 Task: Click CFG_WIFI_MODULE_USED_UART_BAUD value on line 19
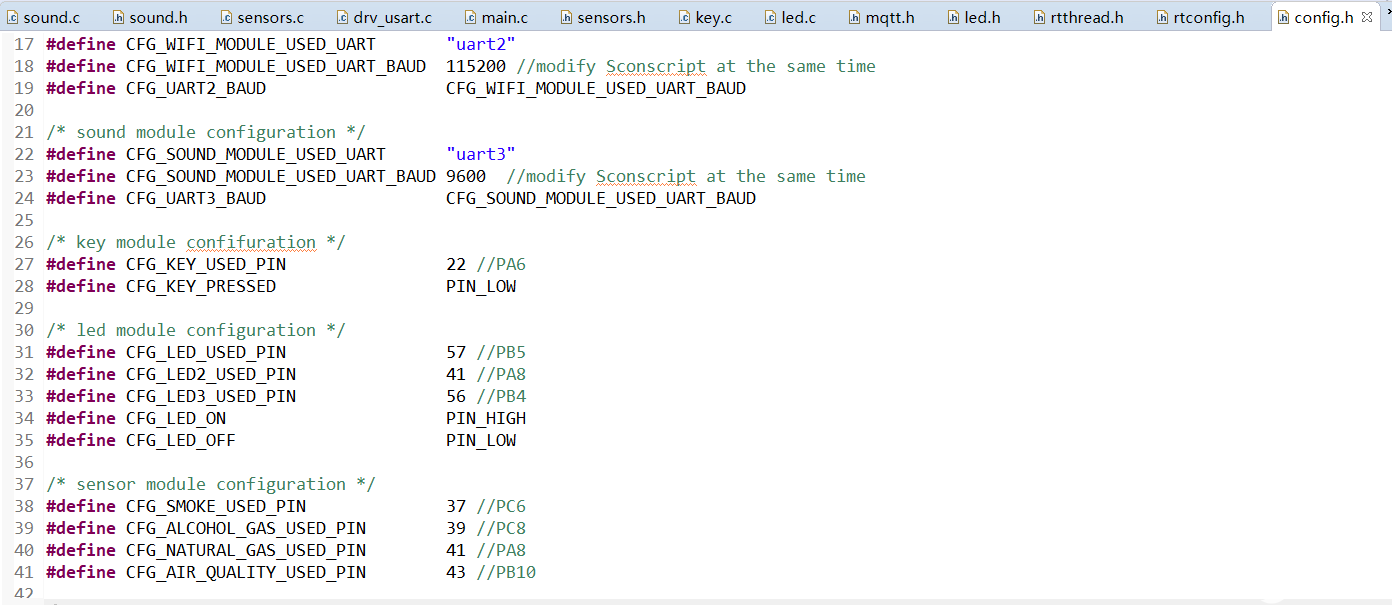tap(596, 88)
